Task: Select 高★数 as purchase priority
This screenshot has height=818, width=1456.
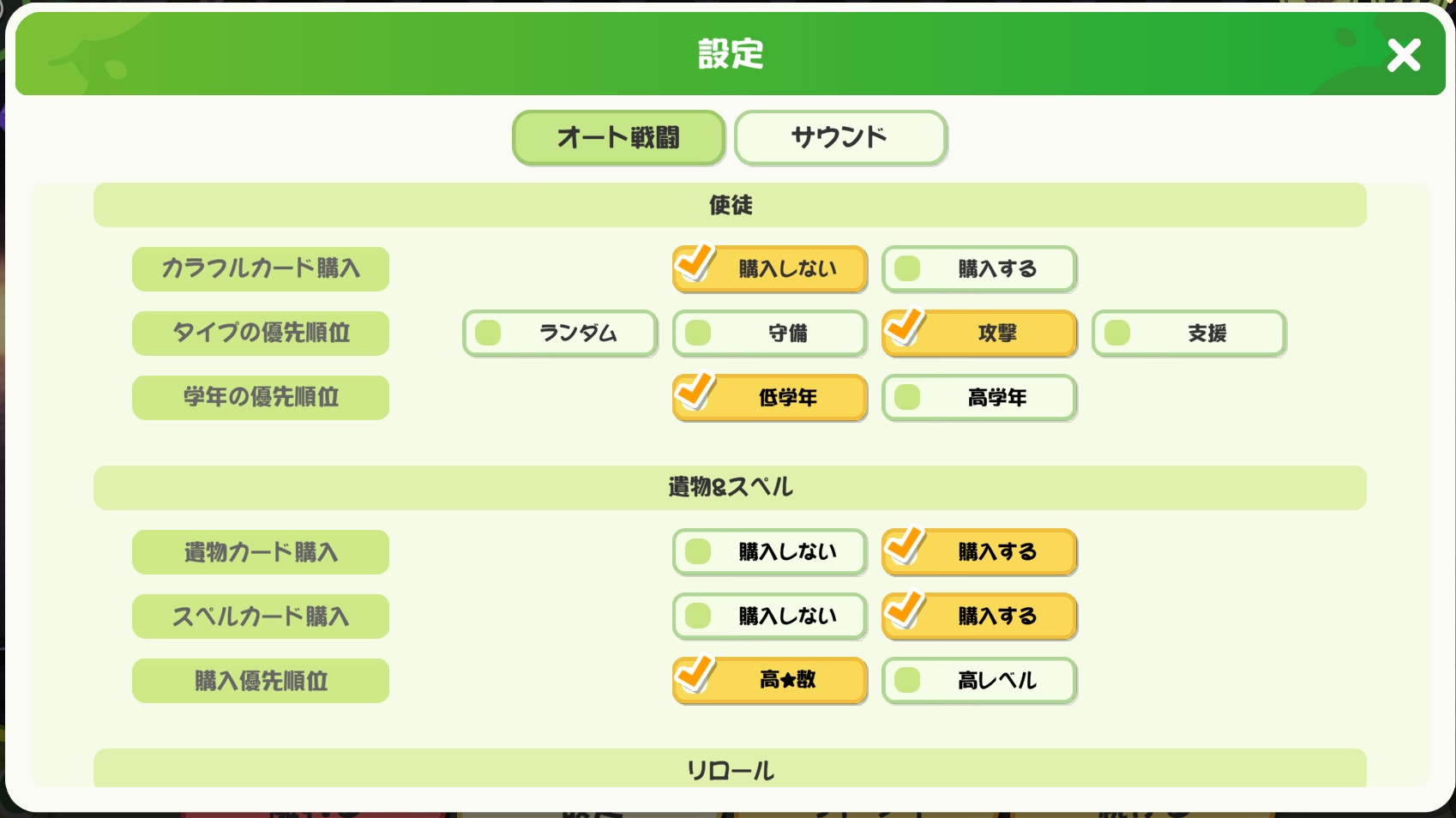Action: [770, 681]
